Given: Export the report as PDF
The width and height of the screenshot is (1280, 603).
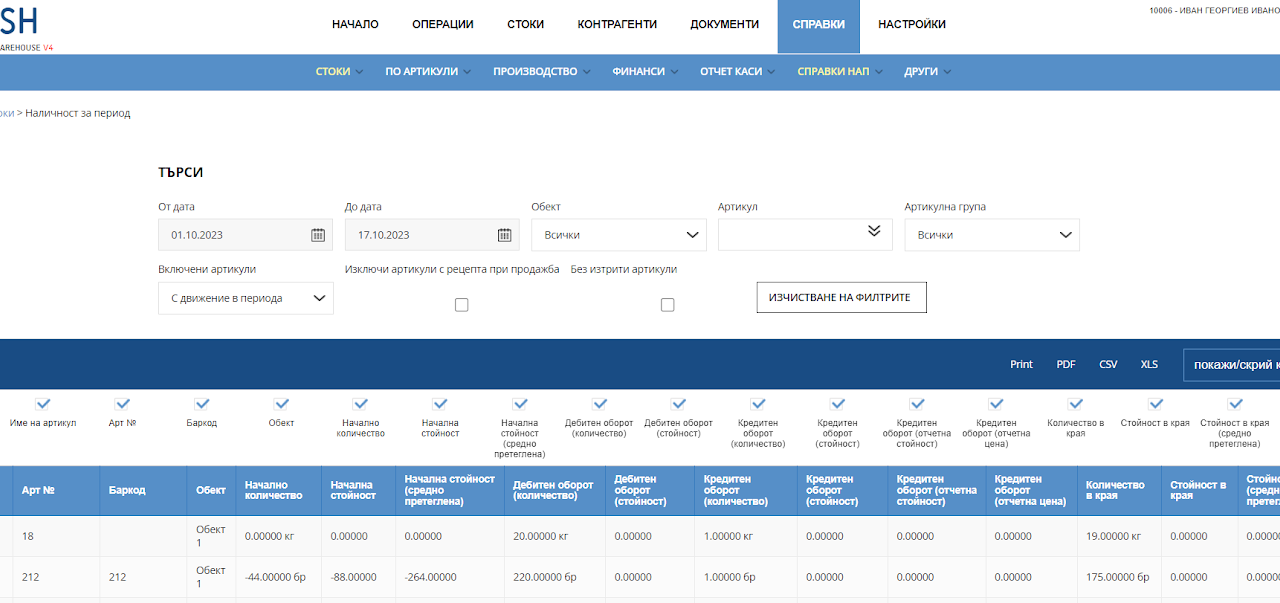Looking at the screenshot, I should [x=1066, y=364].
